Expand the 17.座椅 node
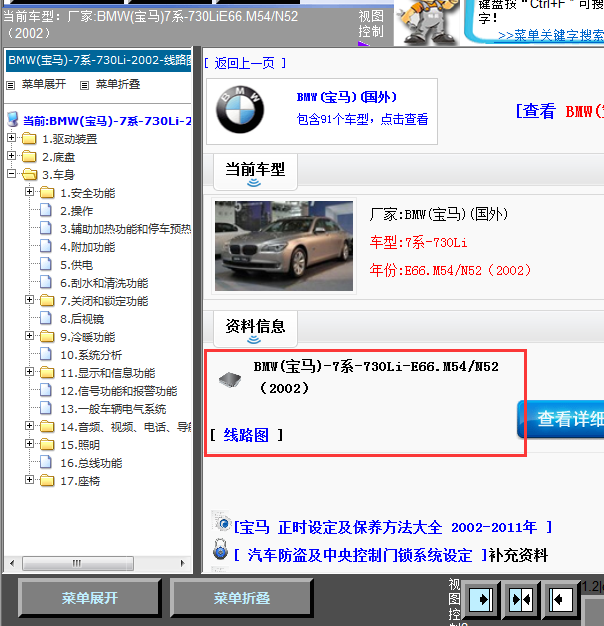The height and width of the screenshot is (626, 604). tap(29, 479)
